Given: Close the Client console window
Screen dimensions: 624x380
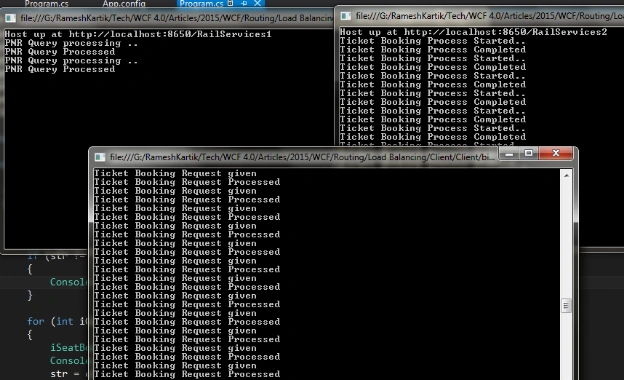Looking at the screenshot, I should (x=556, y=153).
